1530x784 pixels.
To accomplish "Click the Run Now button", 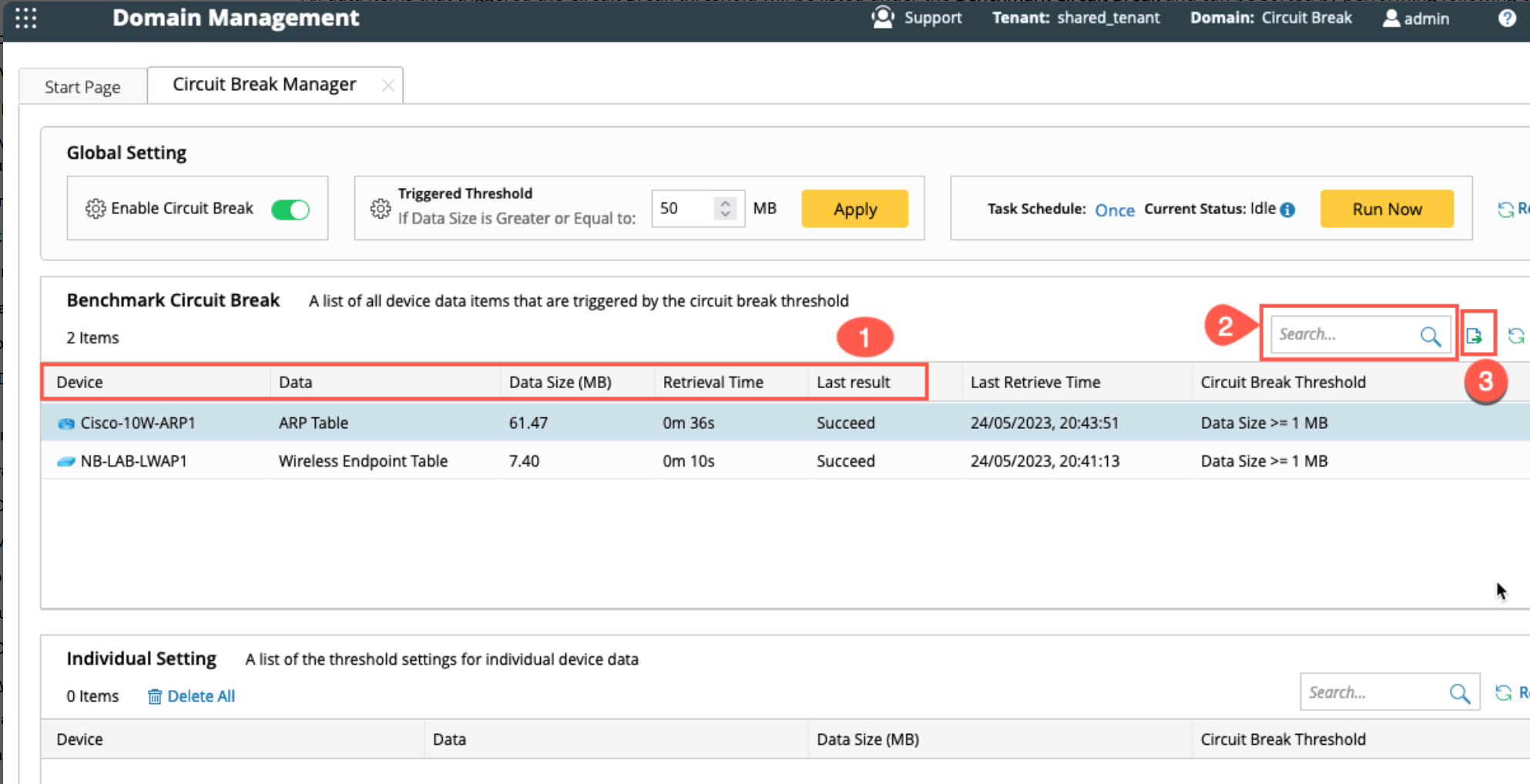I will [x=1386, y=209].
